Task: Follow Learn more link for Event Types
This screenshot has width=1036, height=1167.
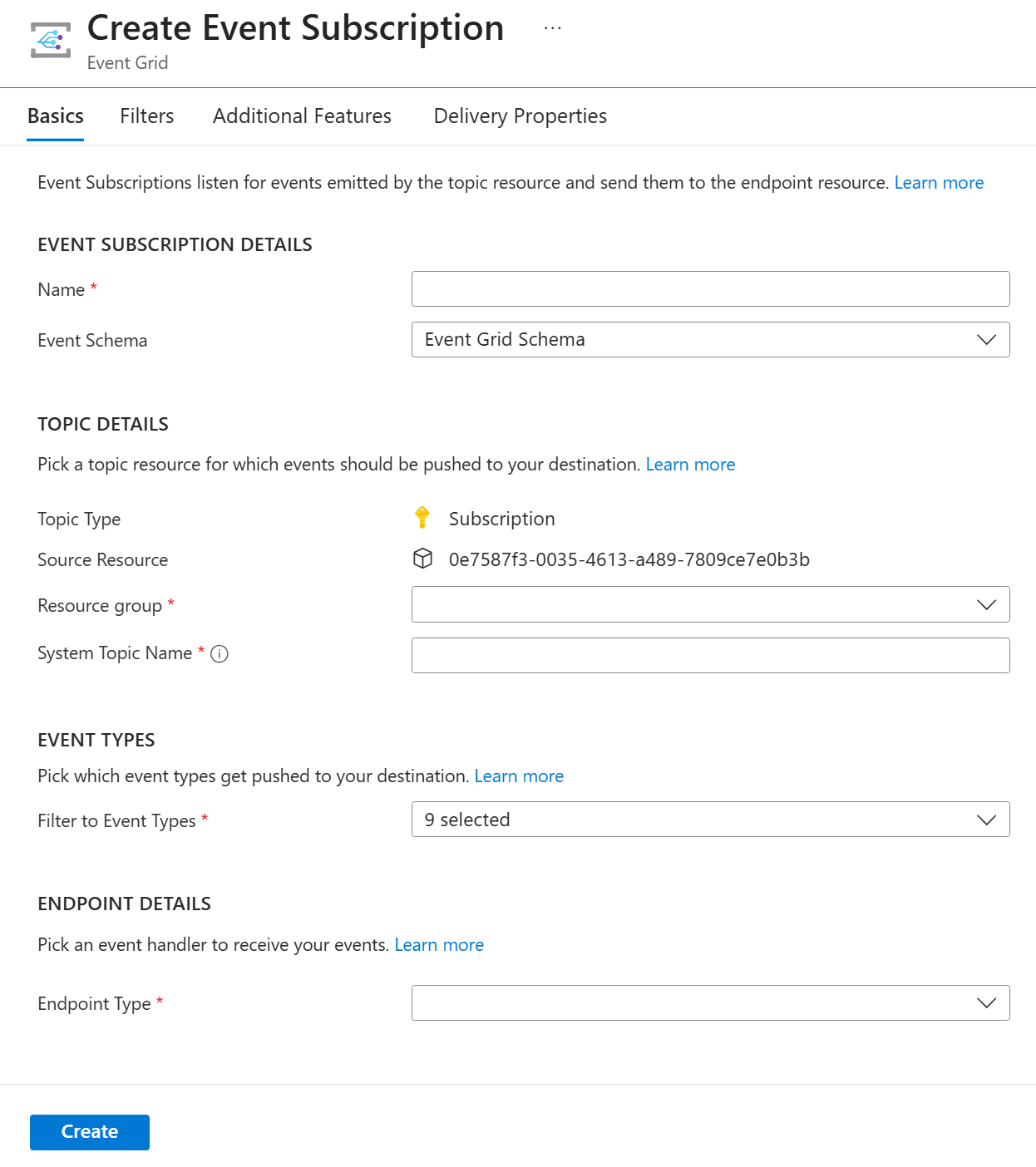Action: pyautogui.click(x=519, y=776)
